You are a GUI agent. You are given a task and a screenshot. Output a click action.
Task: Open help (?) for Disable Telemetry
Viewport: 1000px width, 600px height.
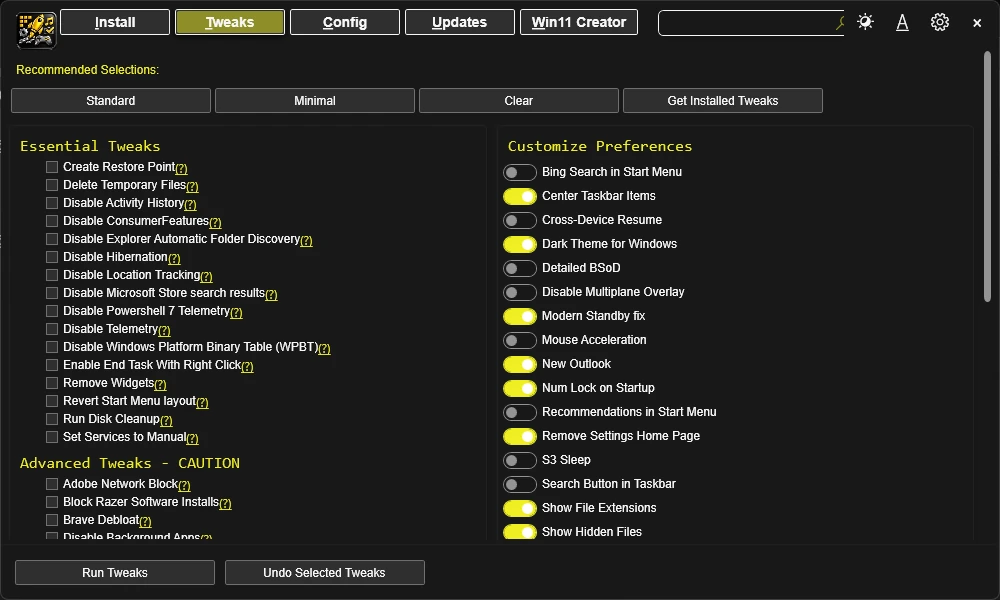pyautogui.click(x=164, y=330)
